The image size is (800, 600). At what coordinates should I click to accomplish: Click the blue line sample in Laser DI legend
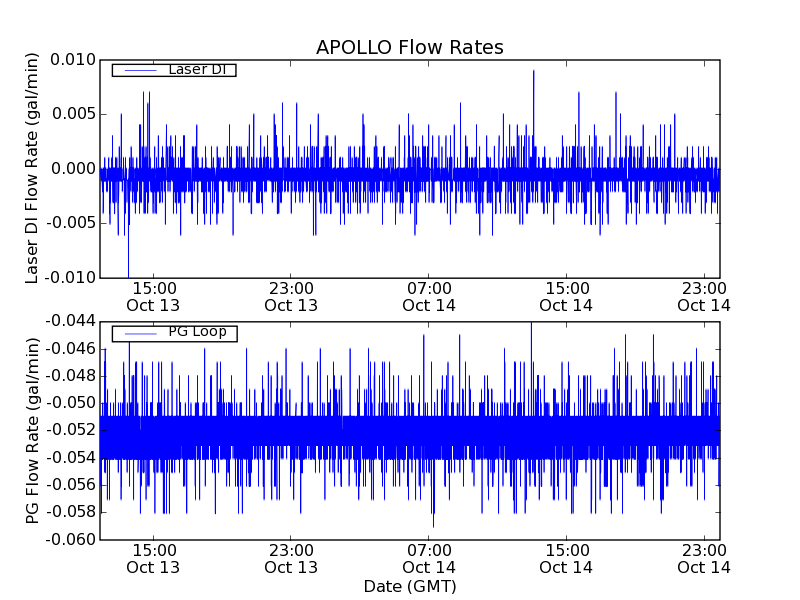click(139, 70)
